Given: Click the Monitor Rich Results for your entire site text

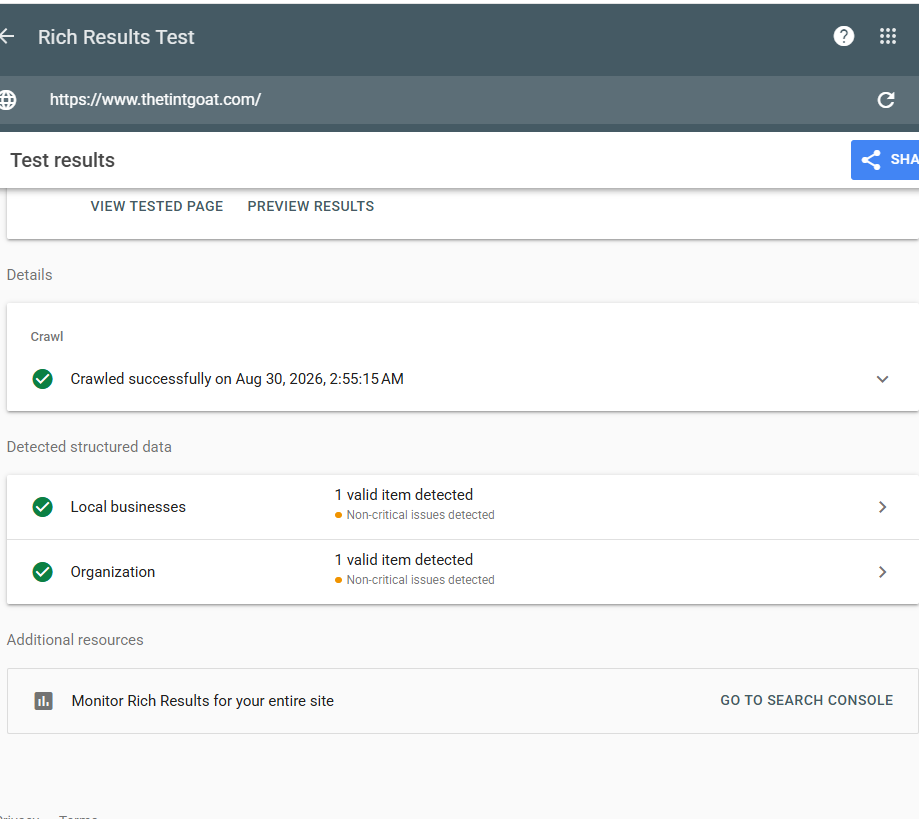Looking at the screenshot, I should [x=202, y=701].
